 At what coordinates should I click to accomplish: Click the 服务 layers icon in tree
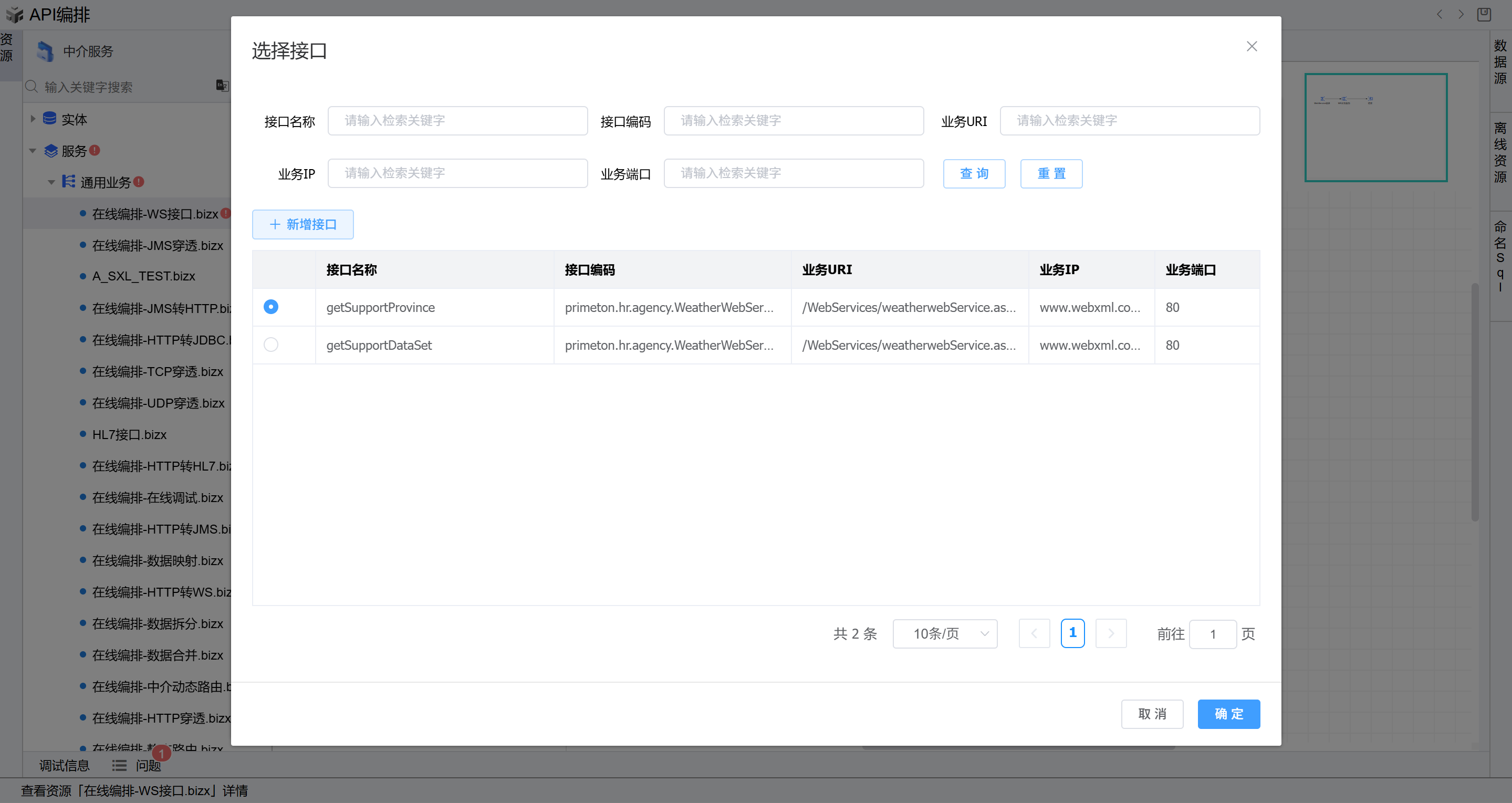pyautogui.click(x=51, y=151)
